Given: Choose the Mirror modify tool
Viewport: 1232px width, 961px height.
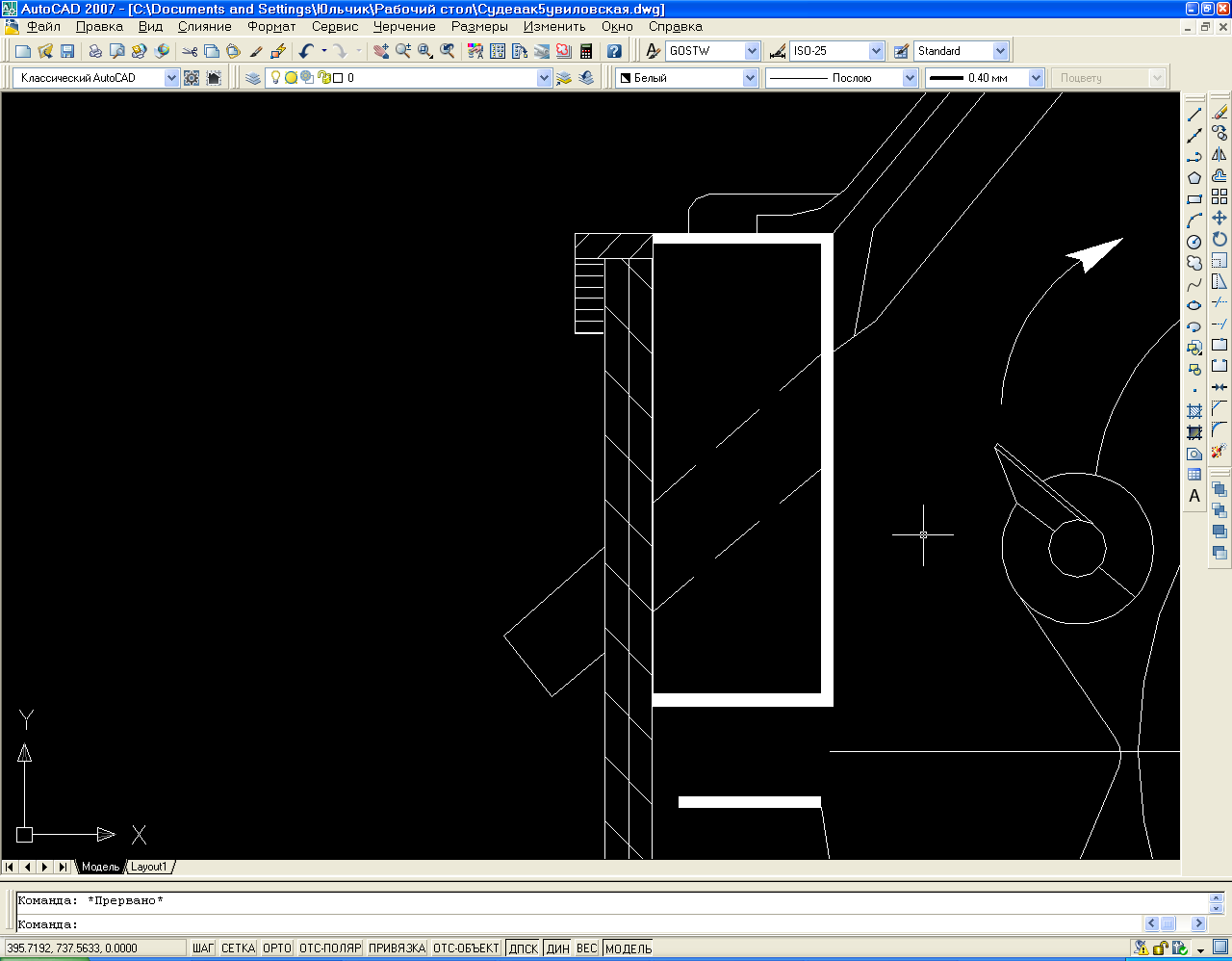Looking at the screenshot, I should click(1219, 155).
